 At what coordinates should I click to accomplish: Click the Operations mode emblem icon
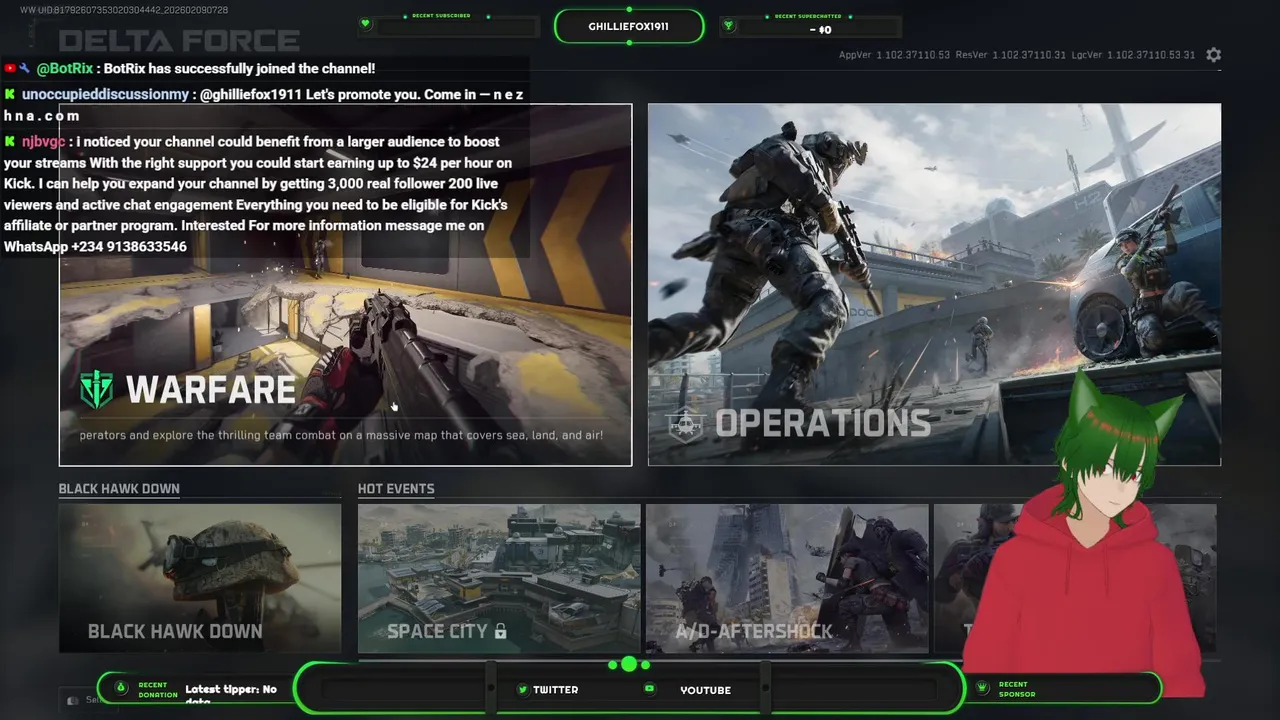(686, 424)
